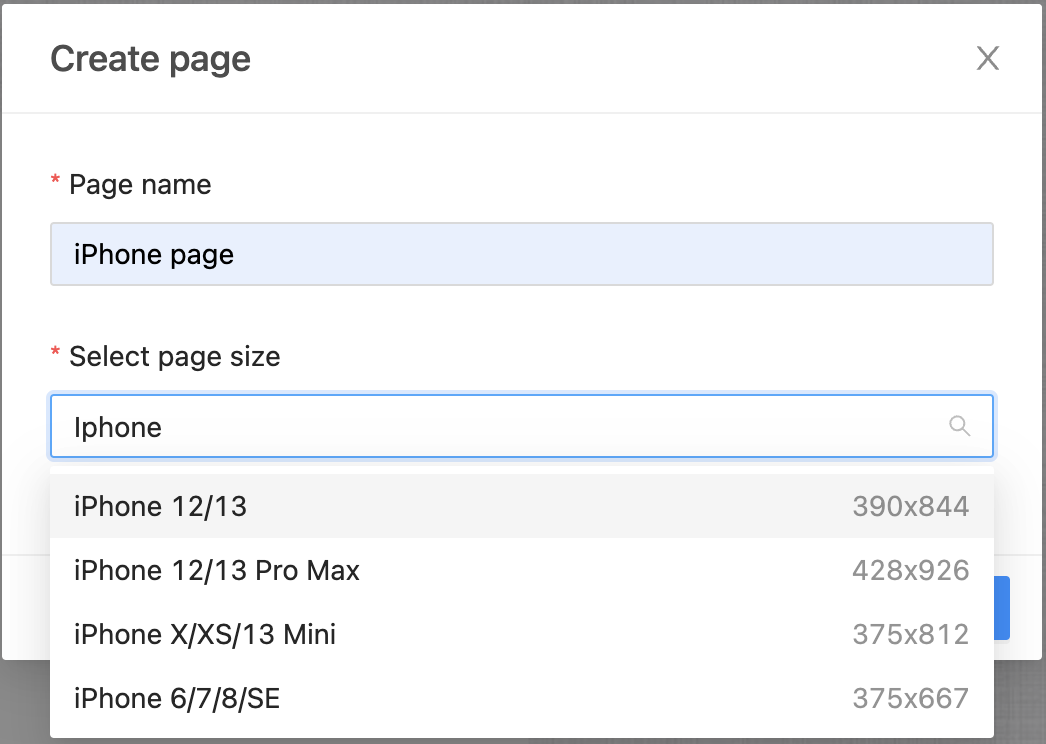Focus the Select page size search box
The height and width of the screenshot is (744, 1046).
[500, 427]
